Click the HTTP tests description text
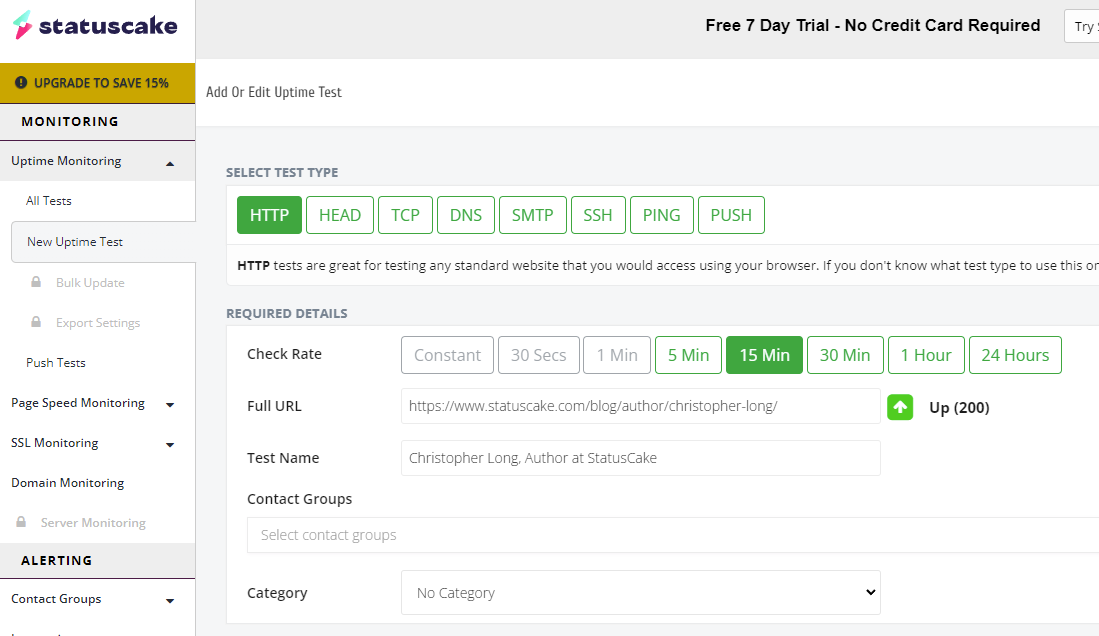This screenshot has height=636, width=1099. (668, 265)
